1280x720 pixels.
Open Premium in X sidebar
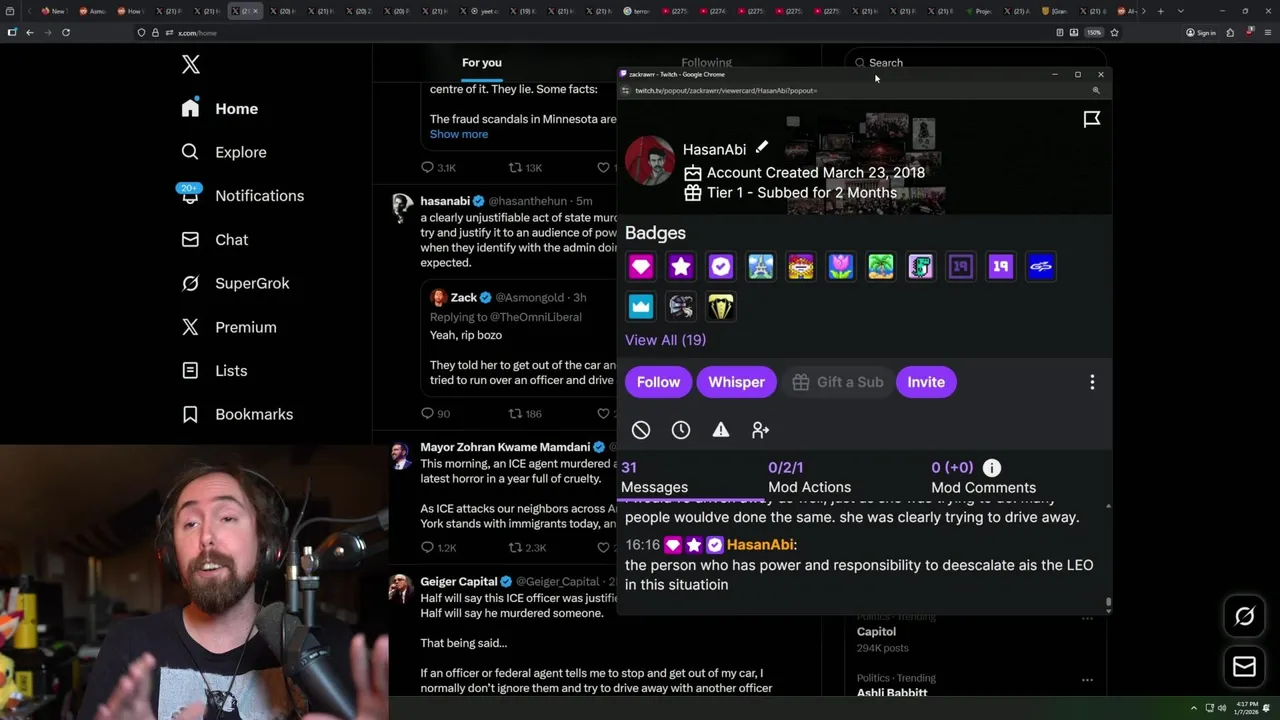tap(229, 327)
